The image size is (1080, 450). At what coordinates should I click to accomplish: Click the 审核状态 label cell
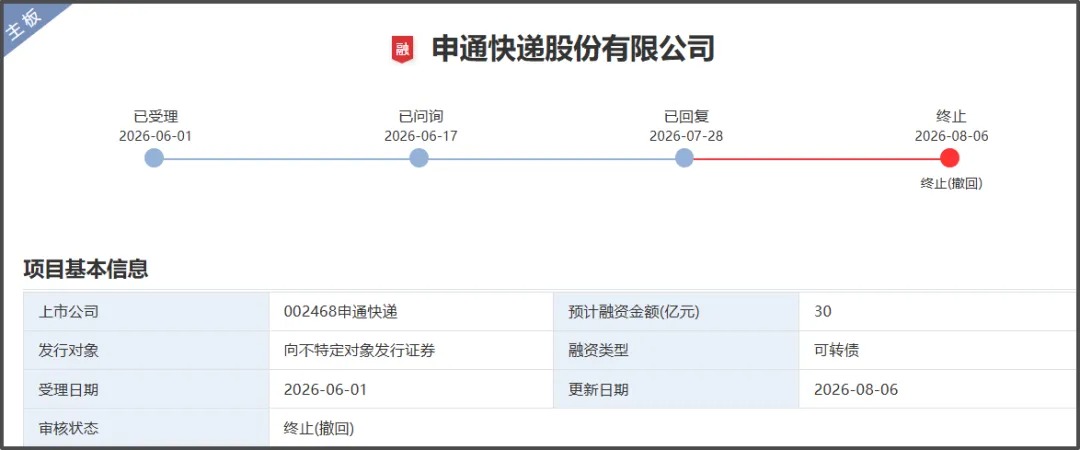click(x=147, y=428)
